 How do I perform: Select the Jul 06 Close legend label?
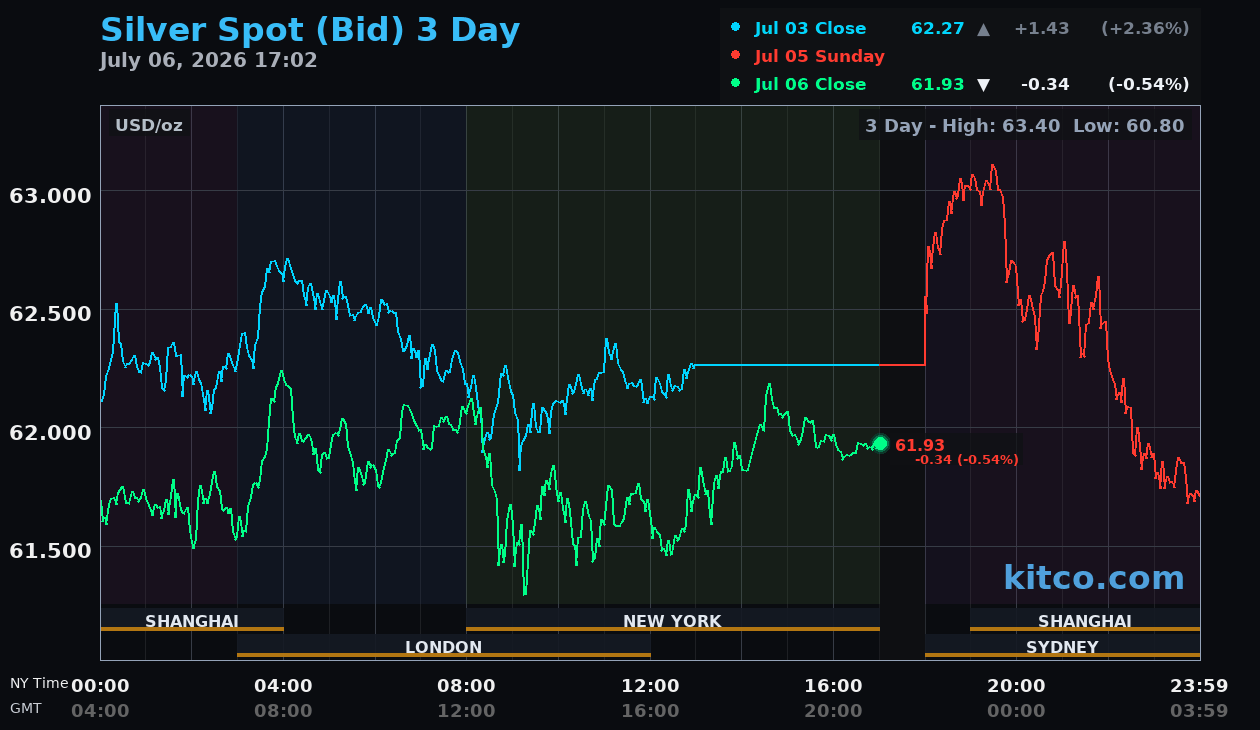click(x=810, y=85)
